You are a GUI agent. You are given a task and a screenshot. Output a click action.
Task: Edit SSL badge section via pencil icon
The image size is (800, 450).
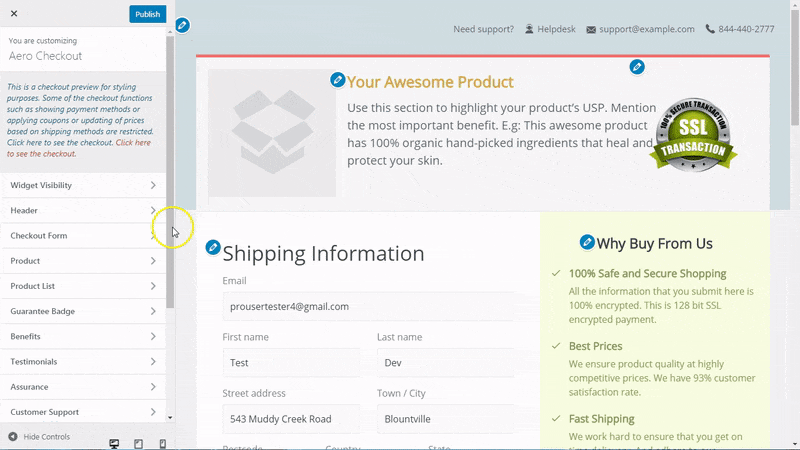pos(637,67)
